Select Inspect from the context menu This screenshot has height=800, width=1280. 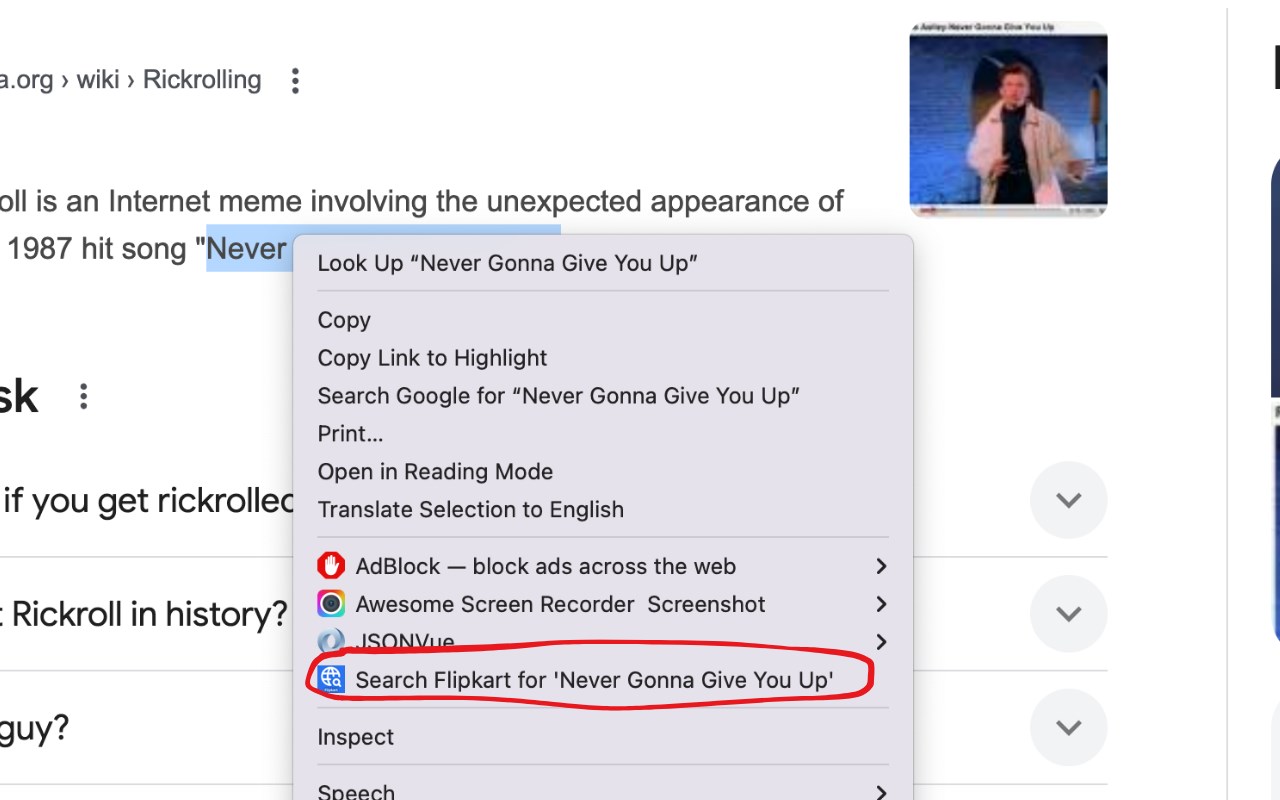(x=355, y=737)
